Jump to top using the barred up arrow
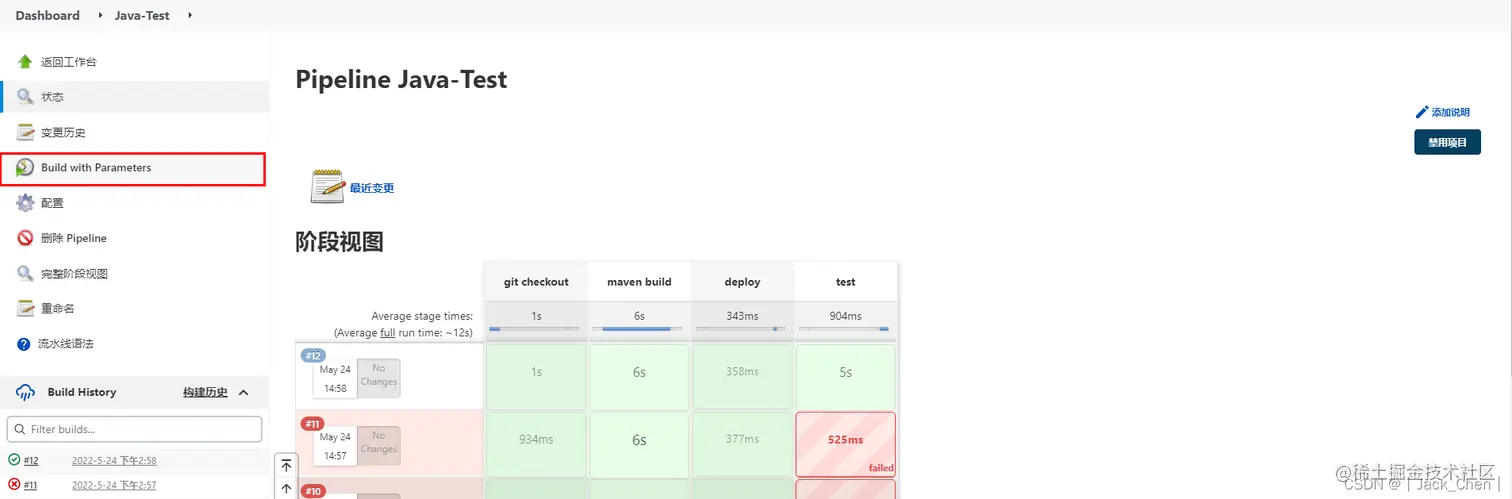The image size is (1512, 499). tap(286, 466)
